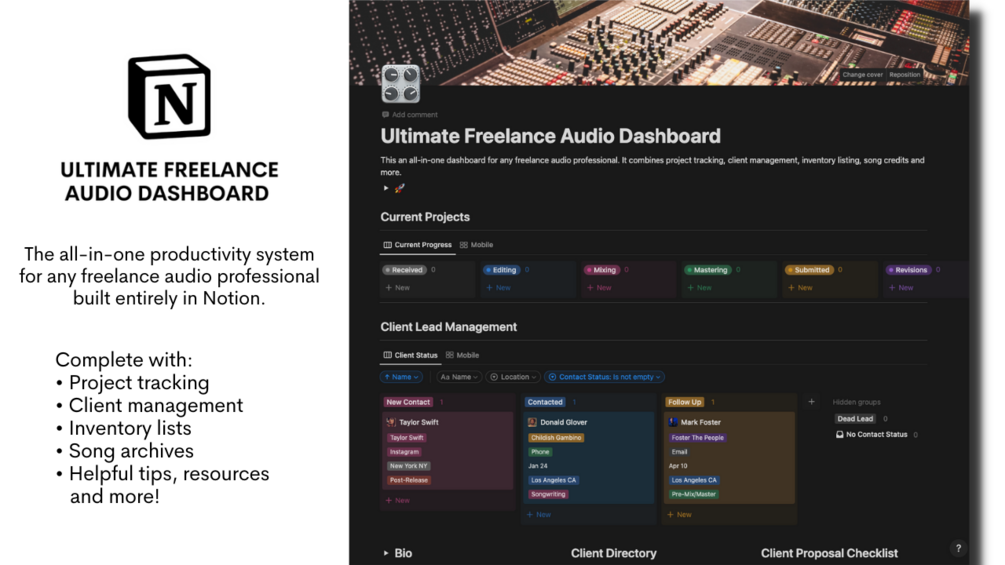This screenshot has width=1005, height=565.
Task: Click the Client Lead Management heading
Action: point(449,327)
